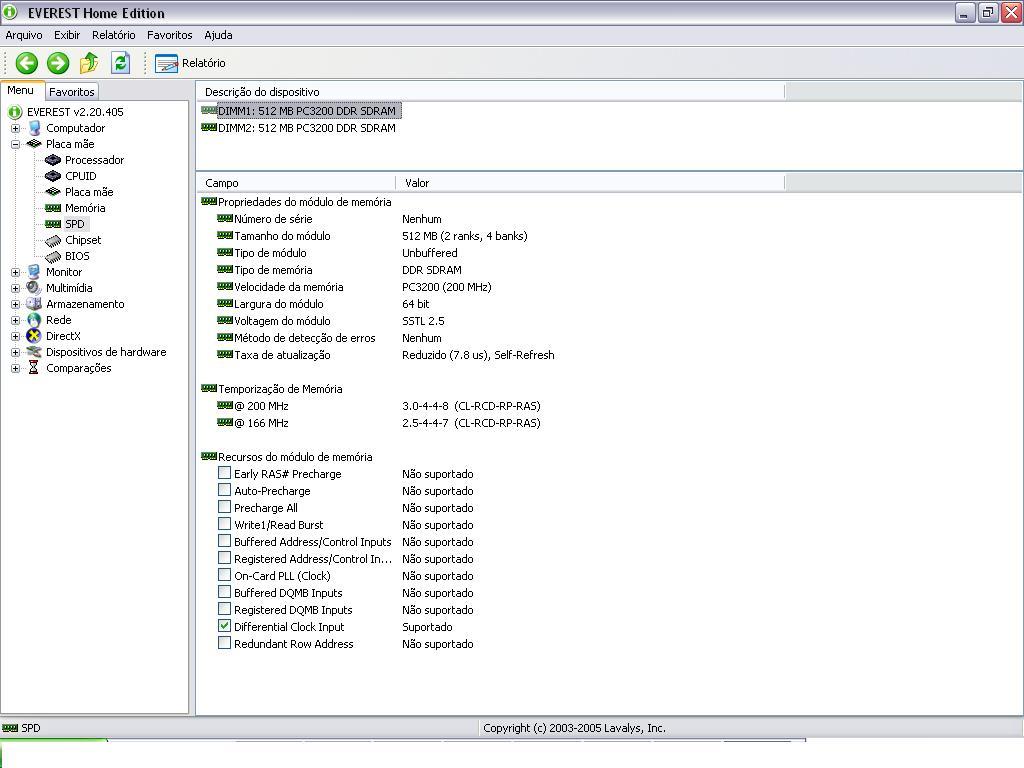Toggle the Buffered DQMB Inputs checkbox

(x=224, y=592)
